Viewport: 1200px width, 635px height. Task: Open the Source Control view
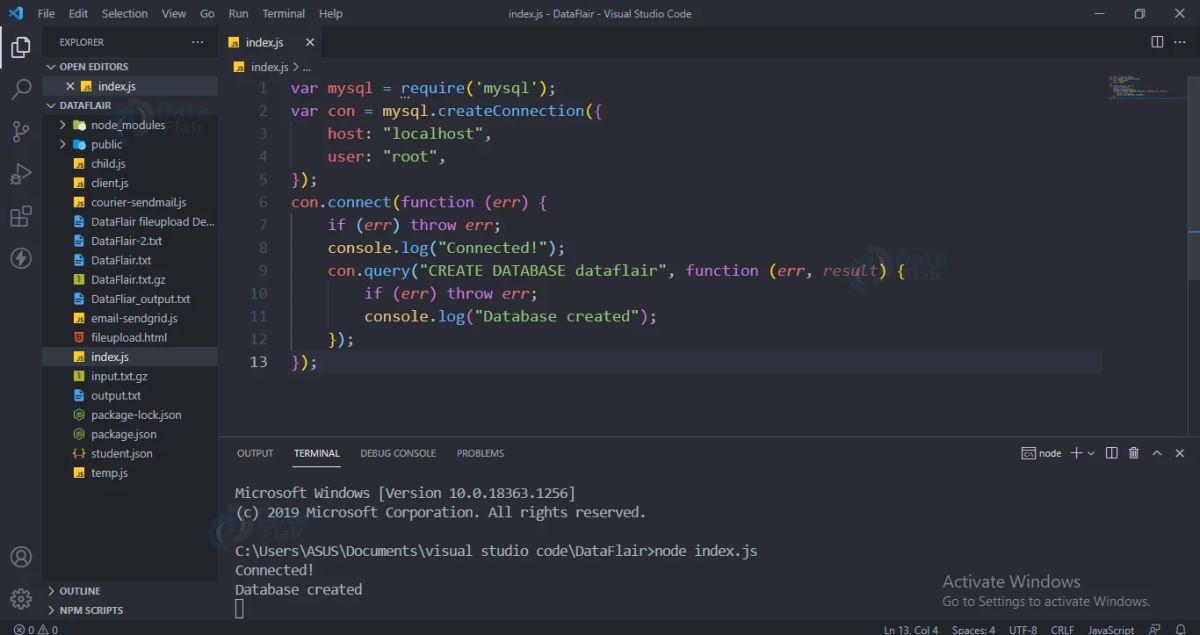pos(21,131)
